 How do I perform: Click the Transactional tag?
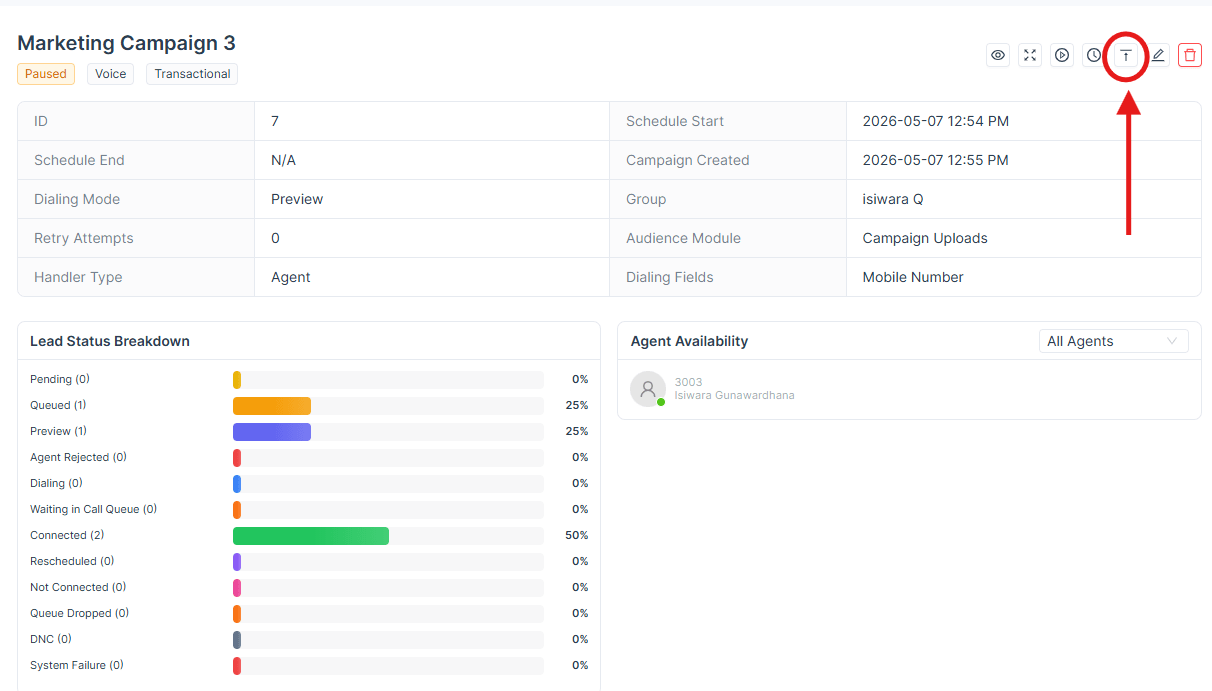pos(192,74)
